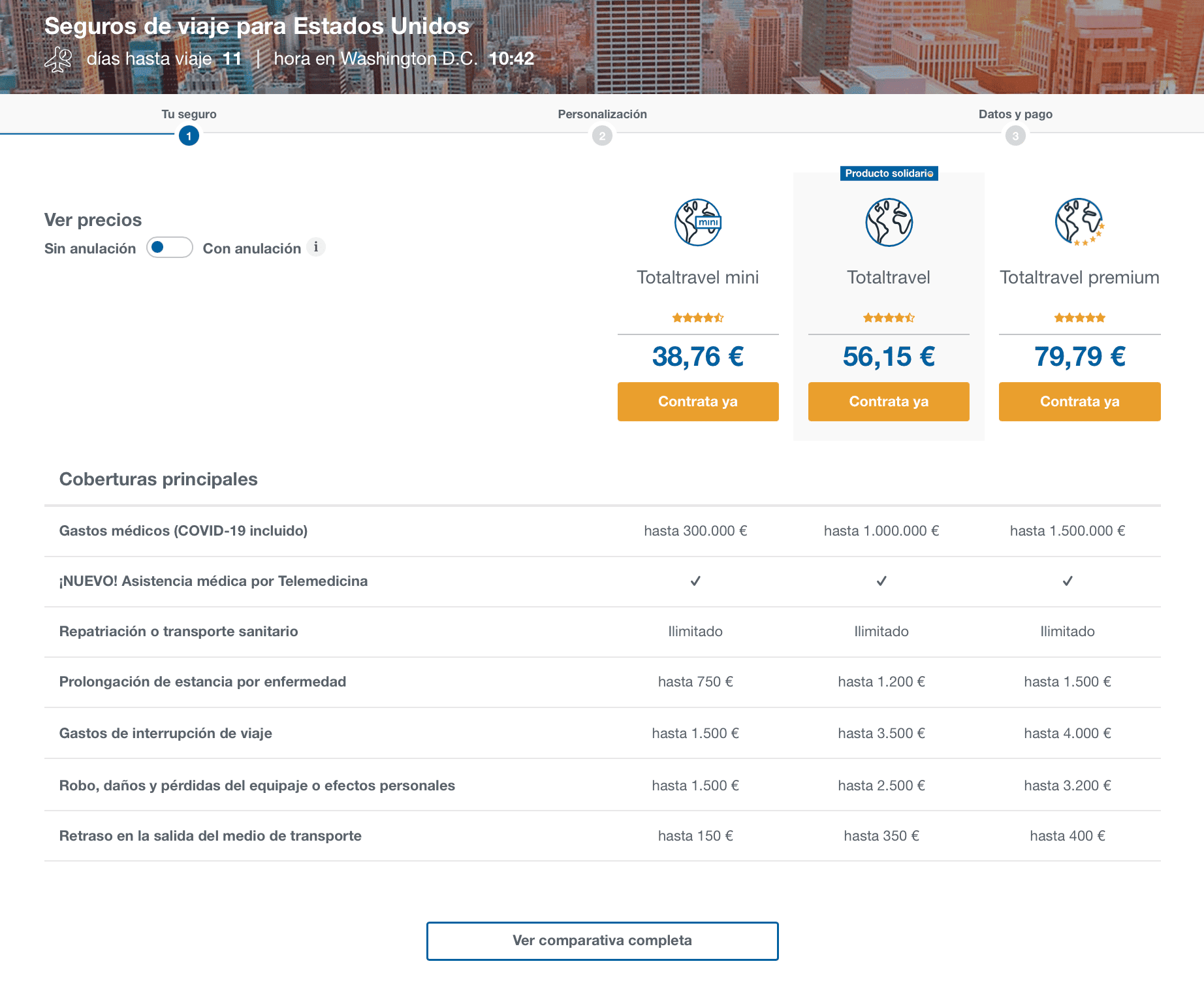Click the Producto solidario badge

tap(889, 173)
